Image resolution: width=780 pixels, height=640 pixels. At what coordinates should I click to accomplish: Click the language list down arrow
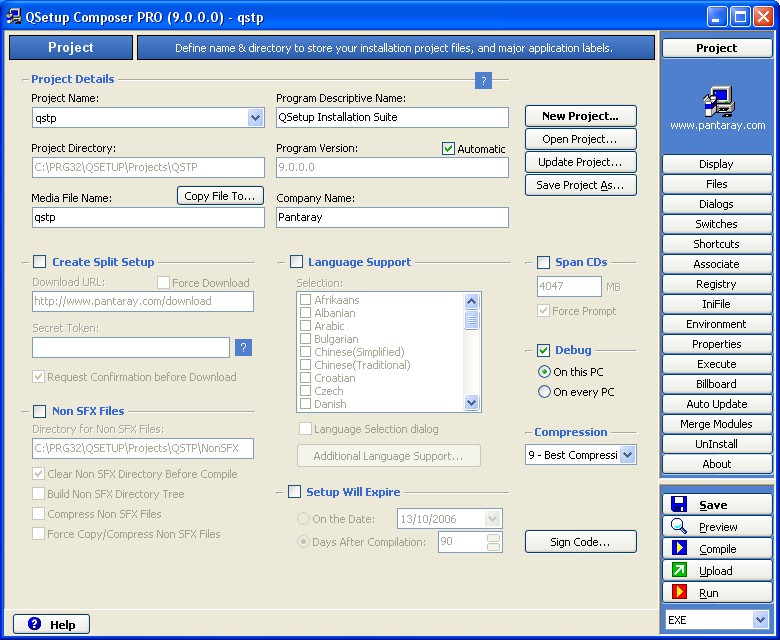(x=471, y=402)
